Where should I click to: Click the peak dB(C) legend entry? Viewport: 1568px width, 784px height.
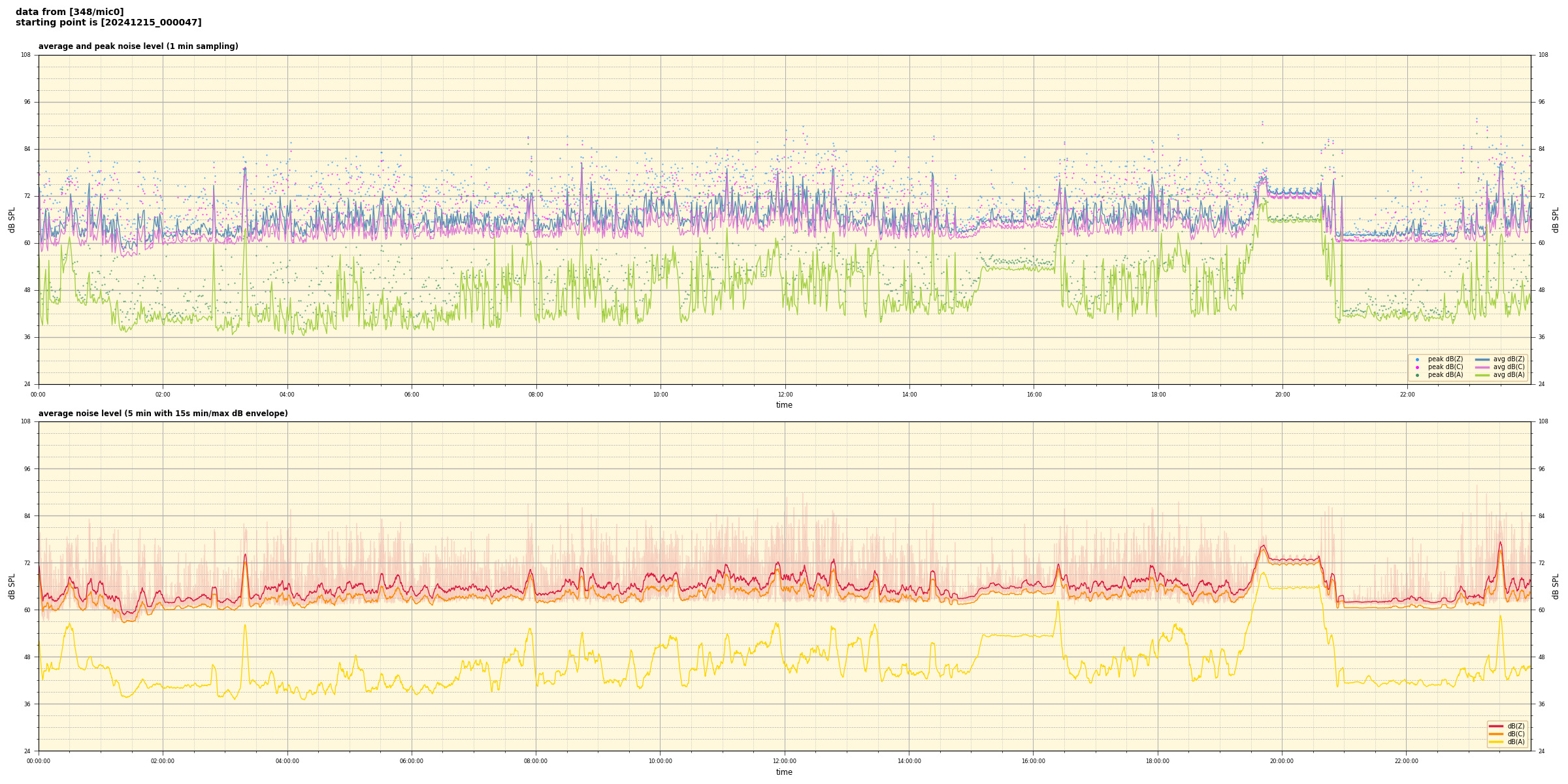[1445, 367]
